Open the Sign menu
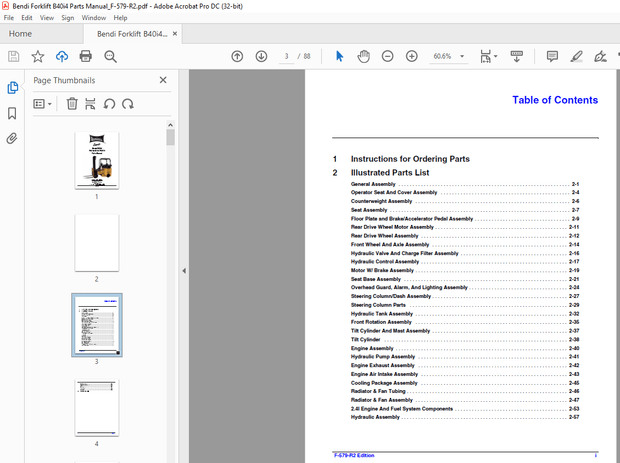This screenshot has width=620, height=463. (68, 18)
